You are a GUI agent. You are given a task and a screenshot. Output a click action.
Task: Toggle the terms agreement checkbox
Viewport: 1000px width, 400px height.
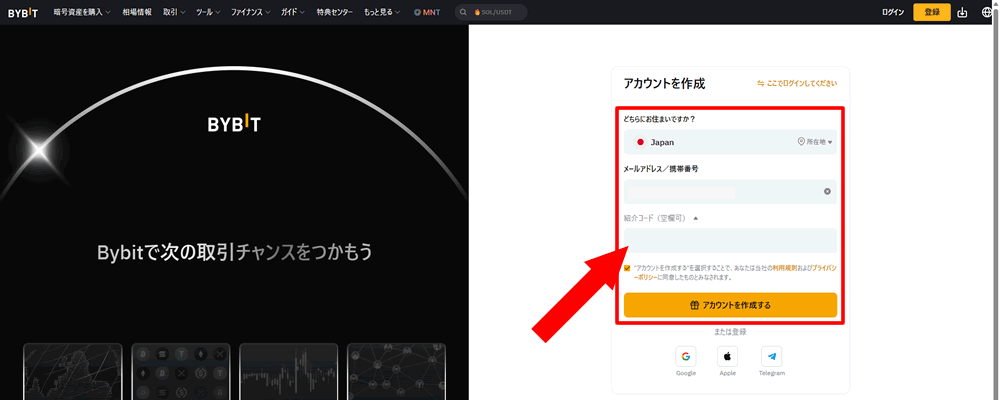pos(627,268)
